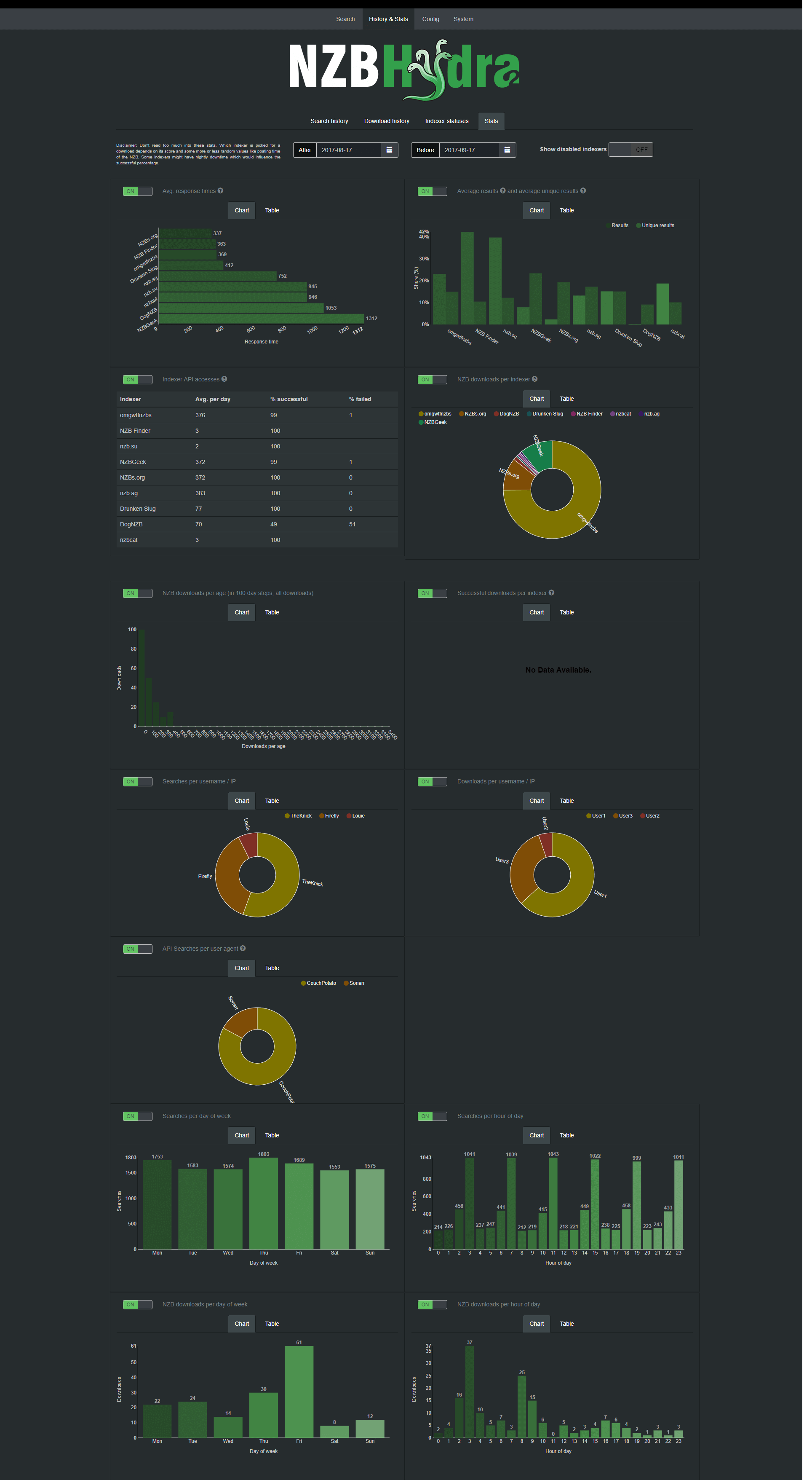Click the Before date input field

click(x=469, y=150)
